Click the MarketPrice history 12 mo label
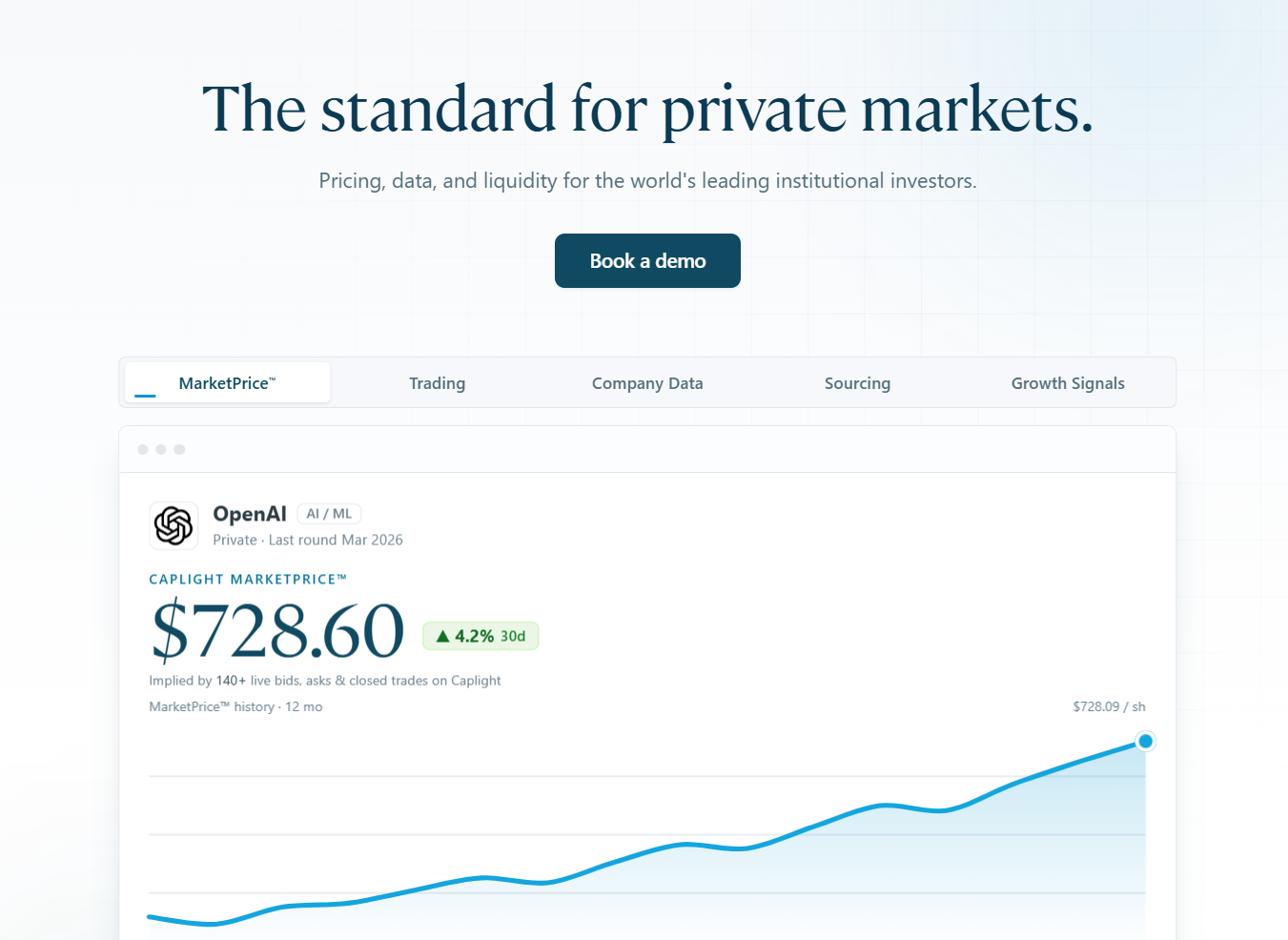 coord(235,706)
